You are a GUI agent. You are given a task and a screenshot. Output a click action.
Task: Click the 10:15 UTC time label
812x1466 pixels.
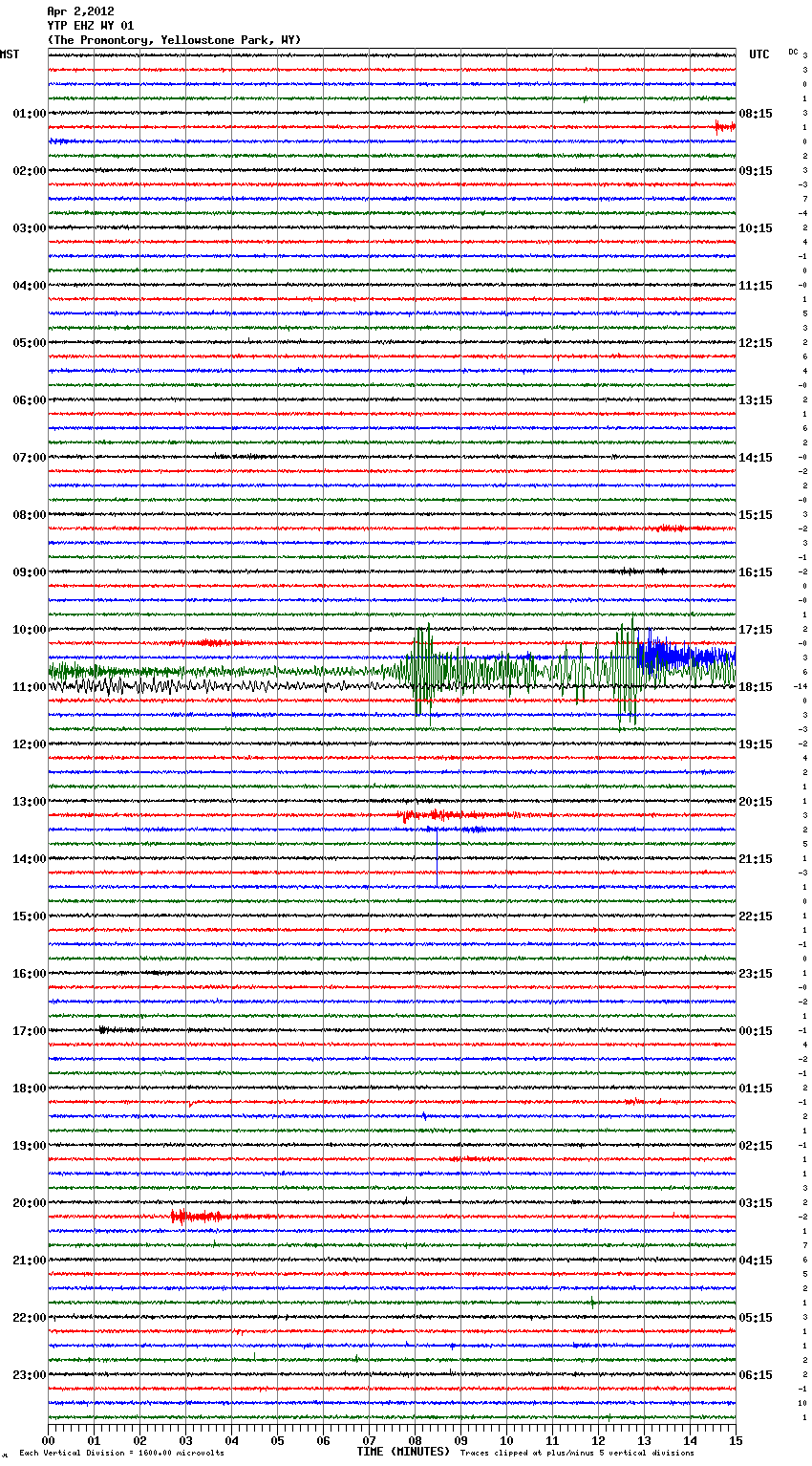coord(756,228)
